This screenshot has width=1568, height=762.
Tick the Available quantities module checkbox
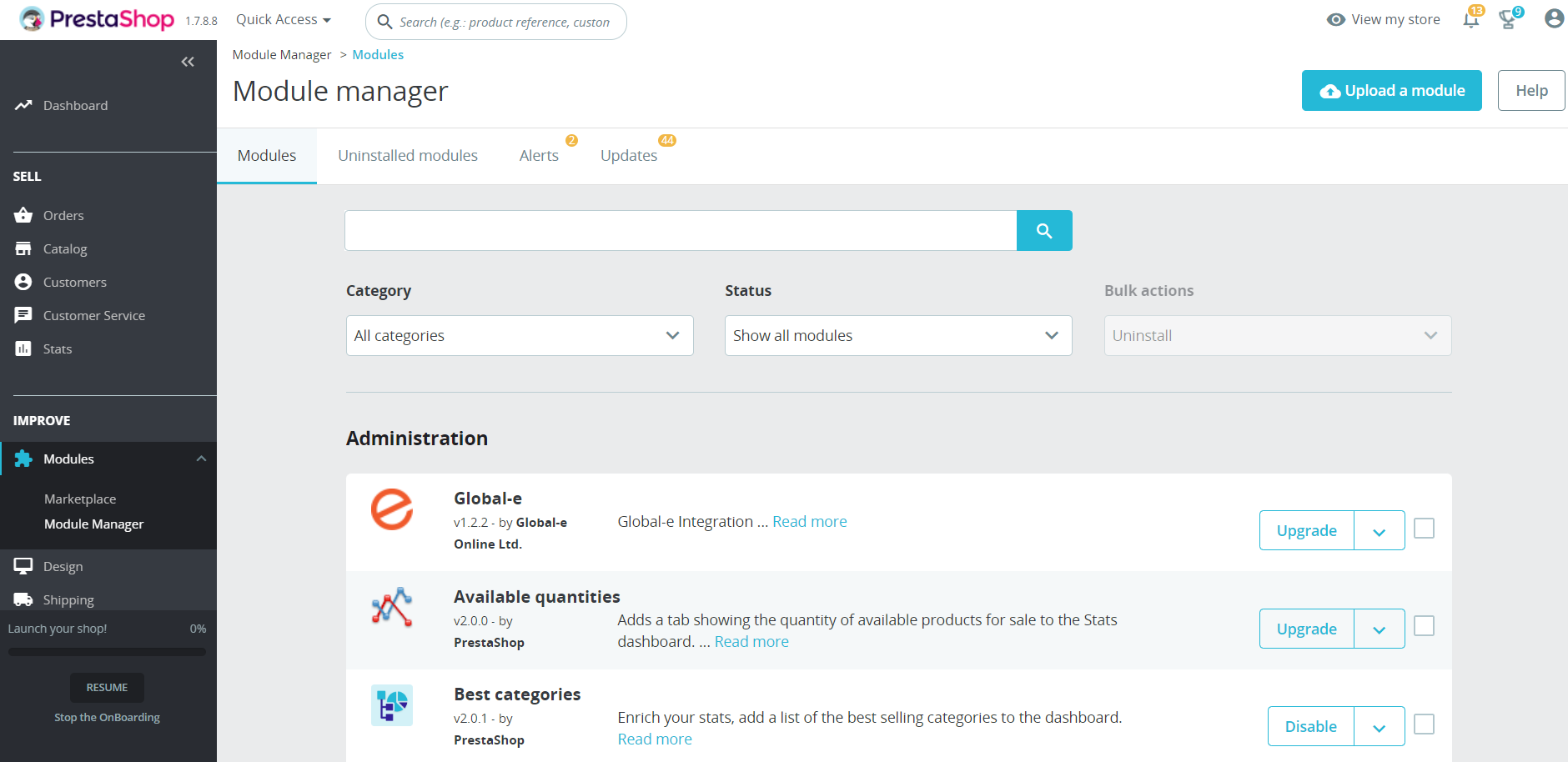coord(1425,626)
